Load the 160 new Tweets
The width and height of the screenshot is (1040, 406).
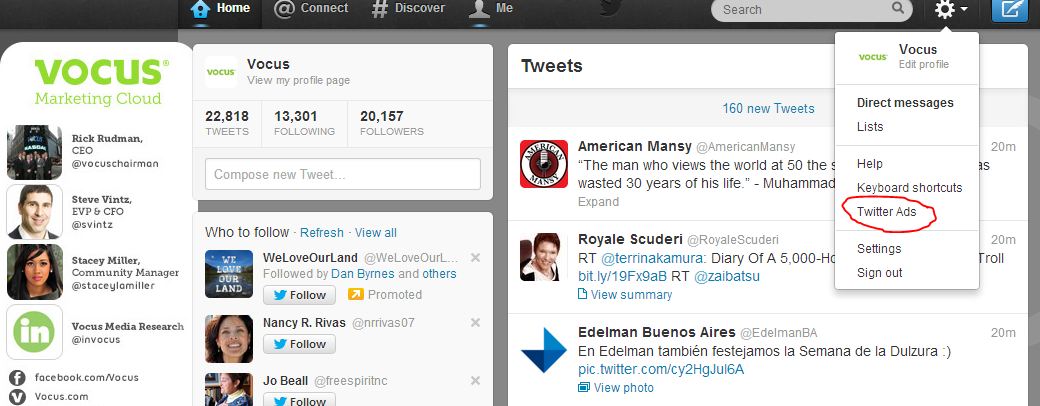pyautogui.click(x=768, y=108)
